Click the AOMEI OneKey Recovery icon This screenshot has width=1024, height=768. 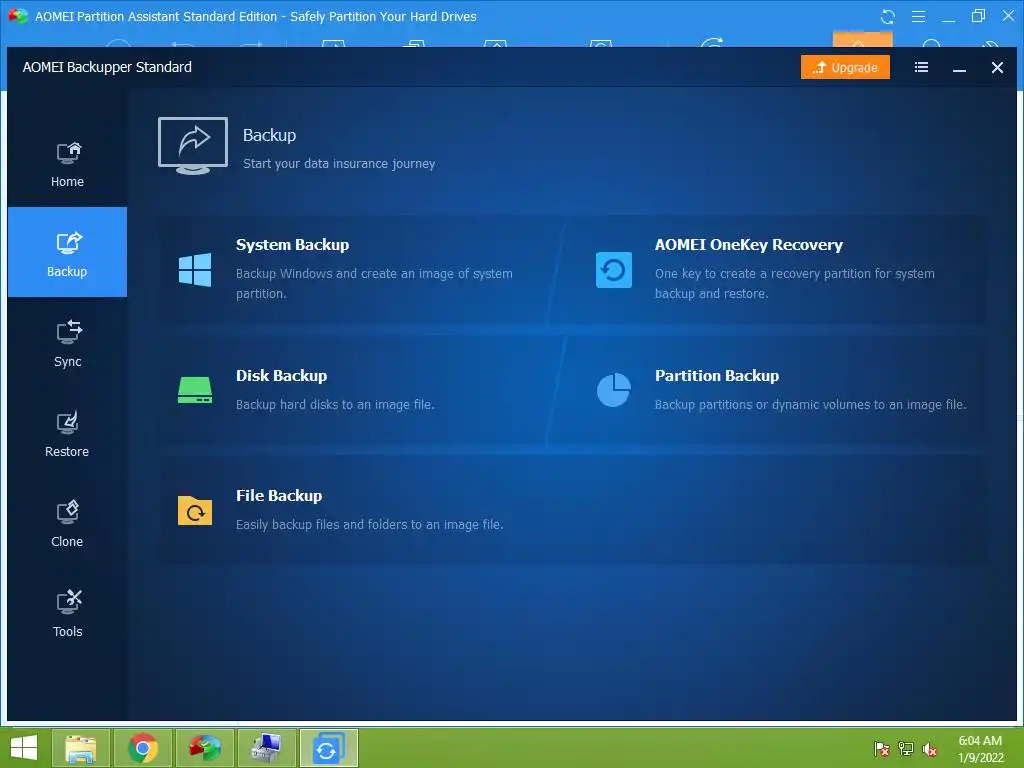[x=613, y=270]
